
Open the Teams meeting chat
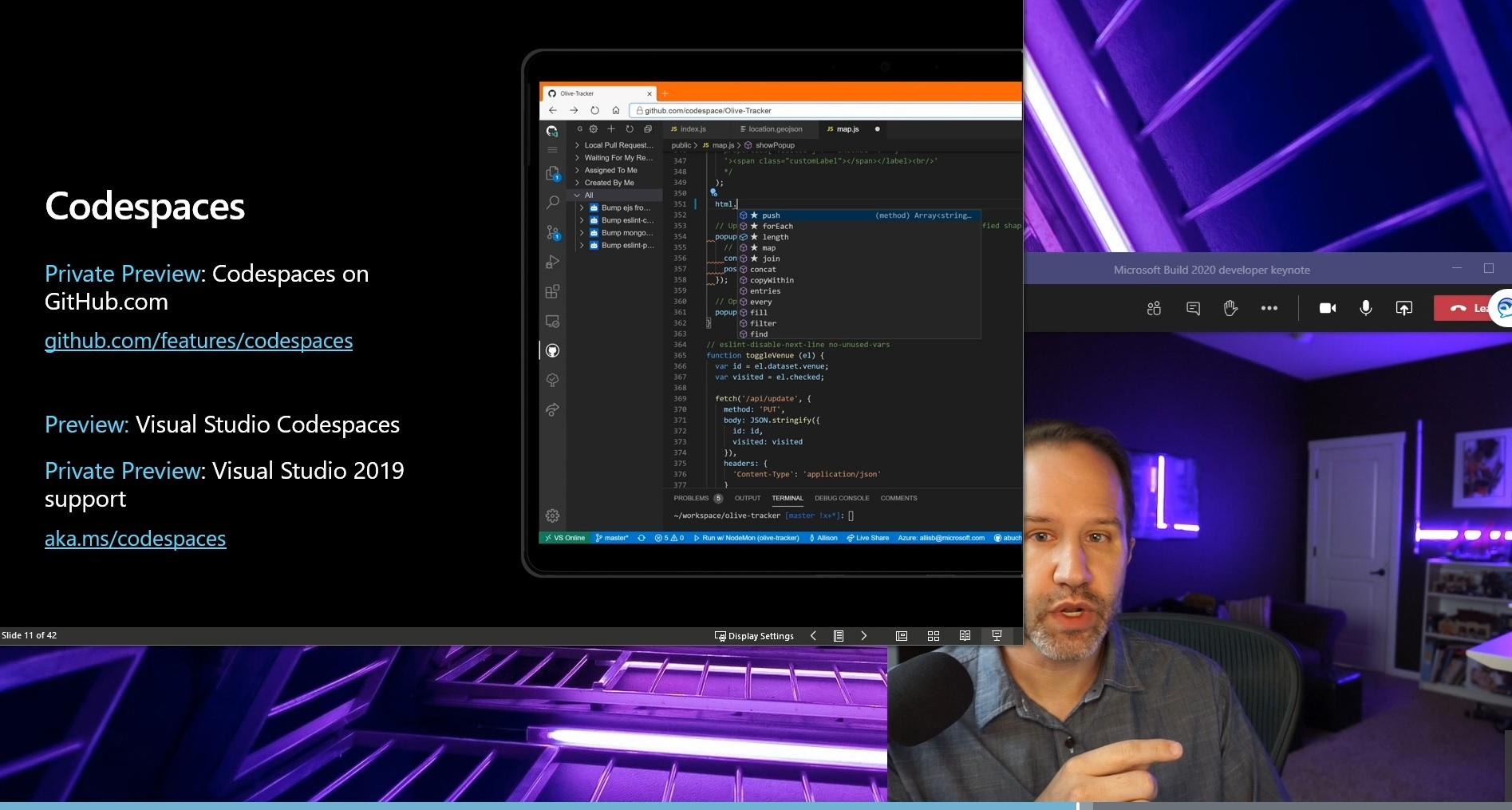coord(1193,308)
